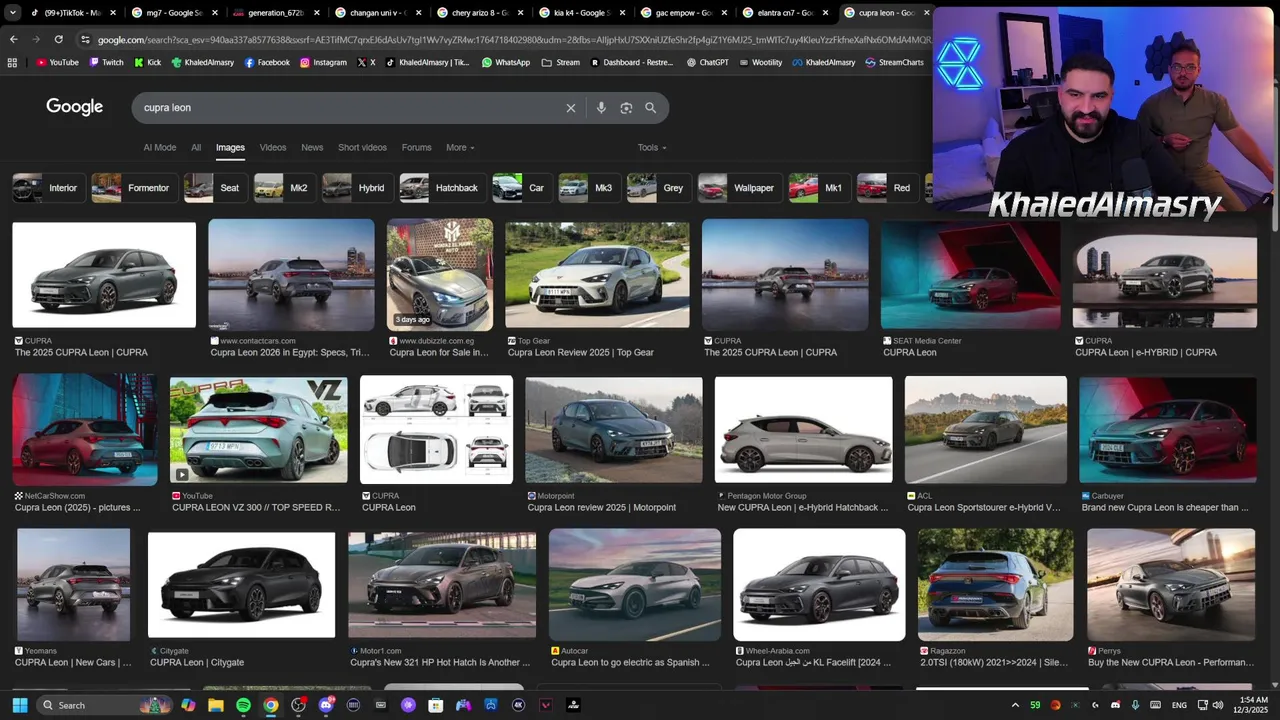
Task: Open 'CUPRA Leon 2026 in Egypt' contactcars link
Action: [x=291, y=352]
